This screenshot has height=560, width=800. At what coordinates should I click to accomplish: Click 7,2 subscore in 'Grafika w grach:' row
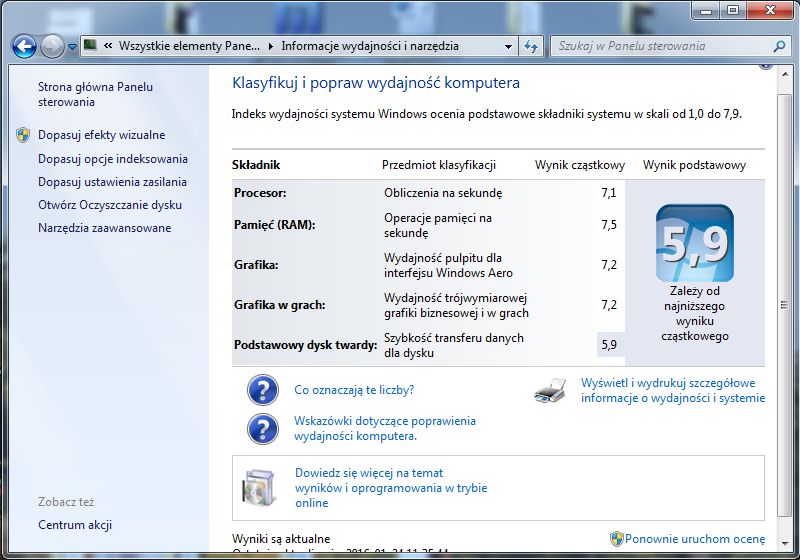pyautogui.click(x=609, y=305)
